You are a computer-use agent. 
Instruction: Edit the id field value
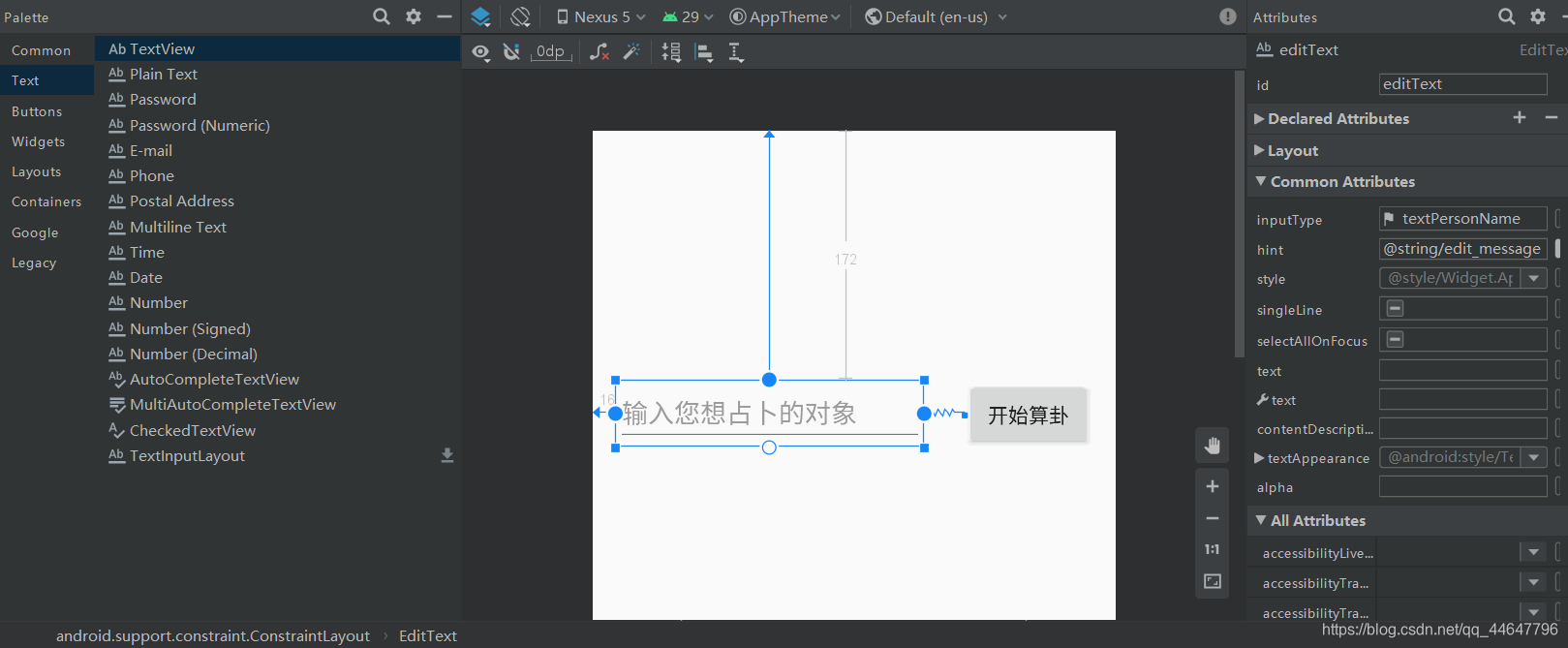point(1462,84)
